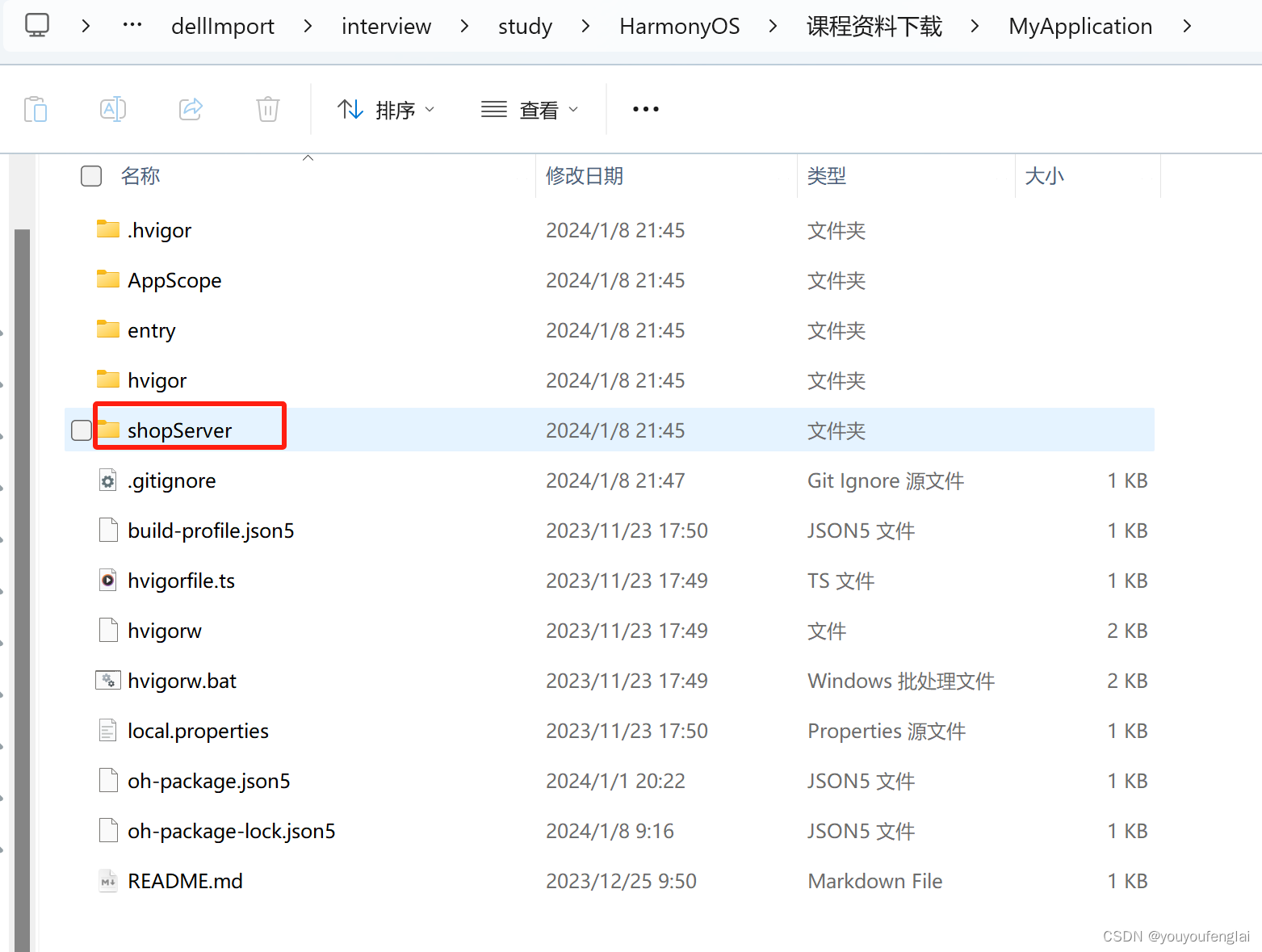Viewport: 1262px width, 952px height.
Task: Navigate to HarmonyOS in breadcrumb
Action: tap(680, 26)
